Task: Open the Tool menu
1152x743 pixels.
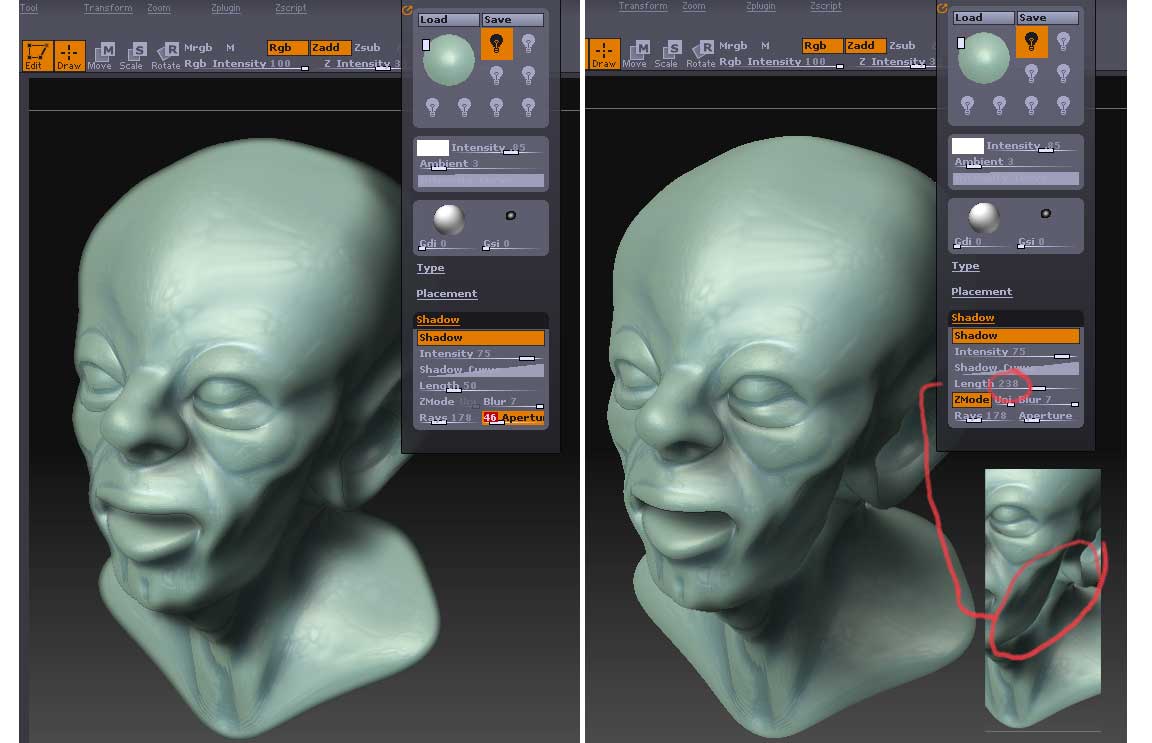Action: coord(28,7)
